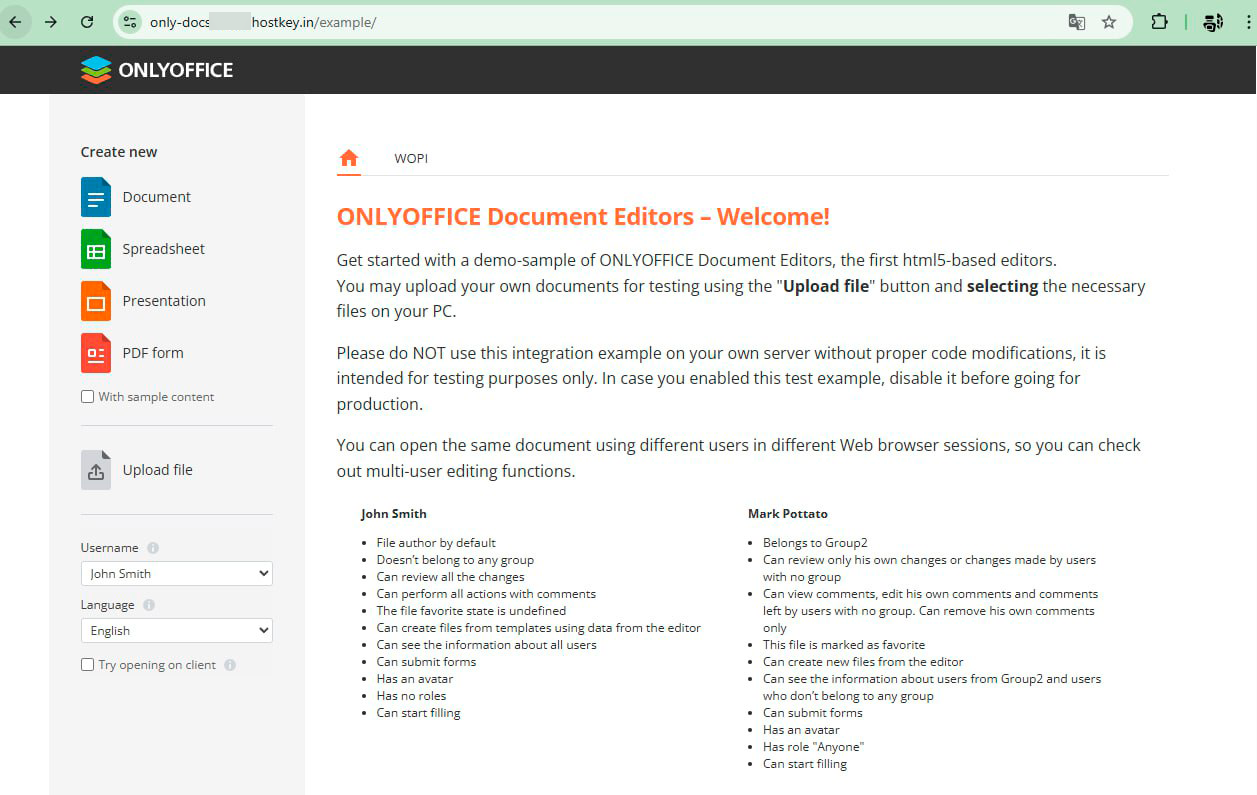Click the ONLYOFFICE logo in header
This screenshot has width=1257, height=795.
click(157, 70)
